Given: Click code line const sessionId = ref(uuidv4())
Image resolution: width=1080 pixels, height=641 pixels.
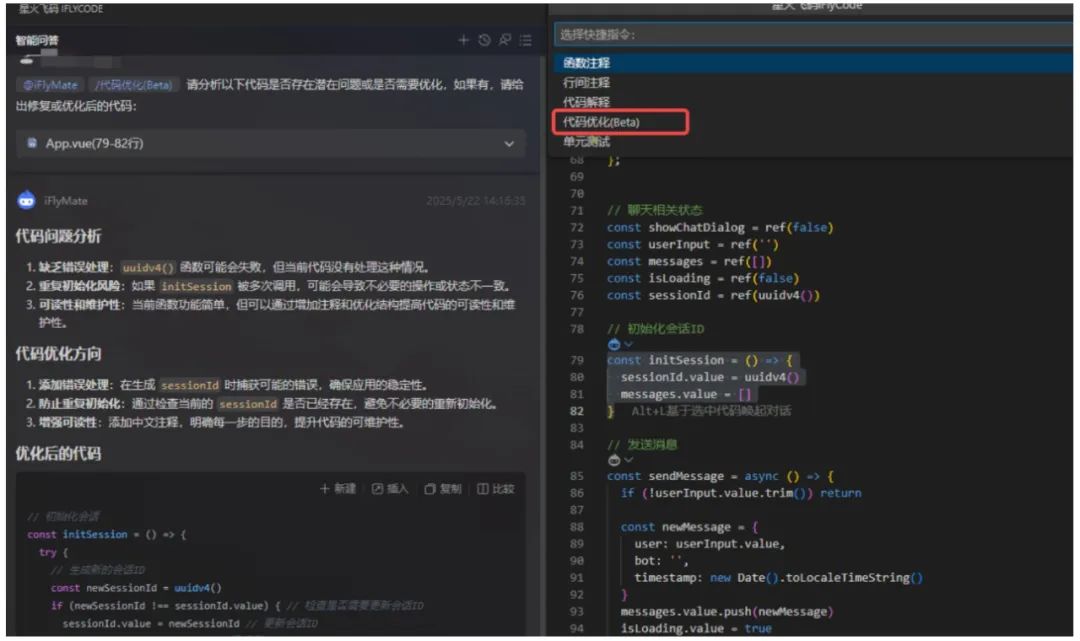Looking at the screenshot, I should tap(713, 295).
